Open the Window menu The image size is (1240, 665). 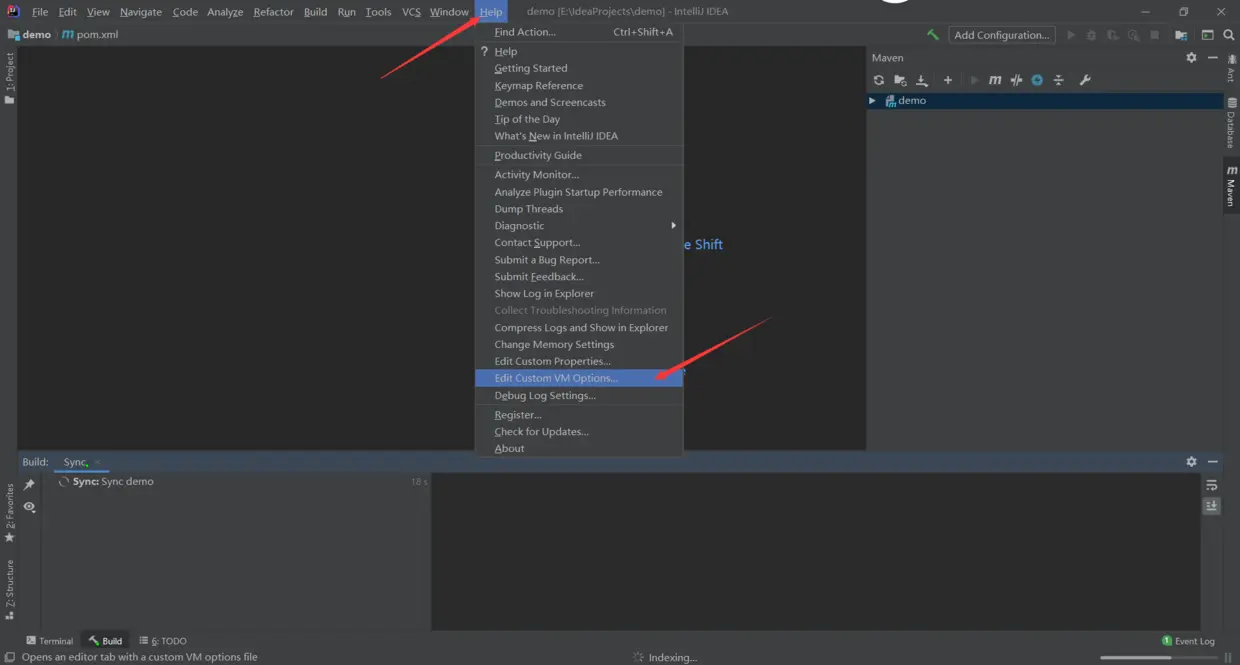(449, 12)
